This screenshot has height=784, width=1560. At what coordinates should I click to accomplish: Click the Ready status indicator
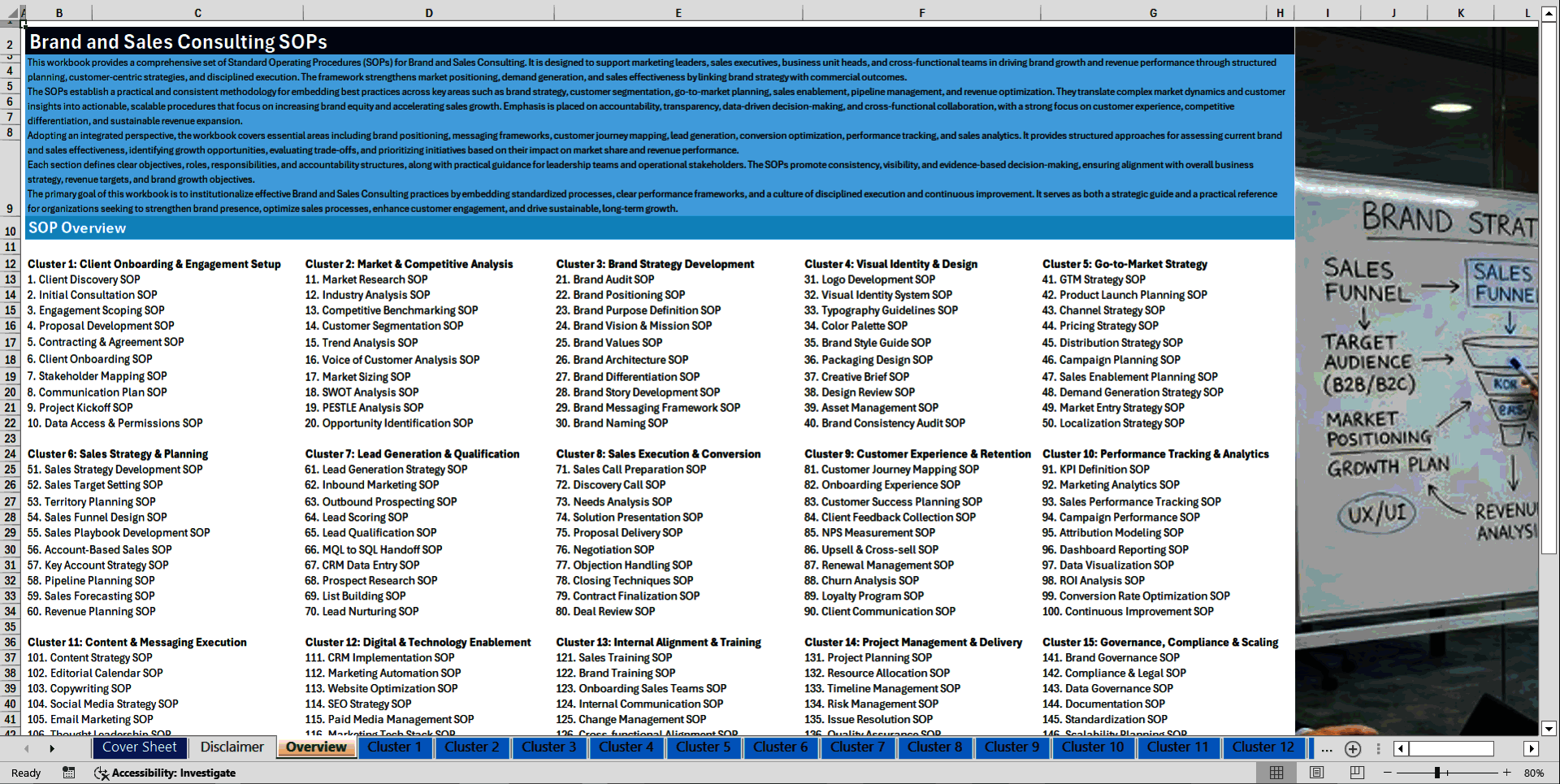point(26,773)
